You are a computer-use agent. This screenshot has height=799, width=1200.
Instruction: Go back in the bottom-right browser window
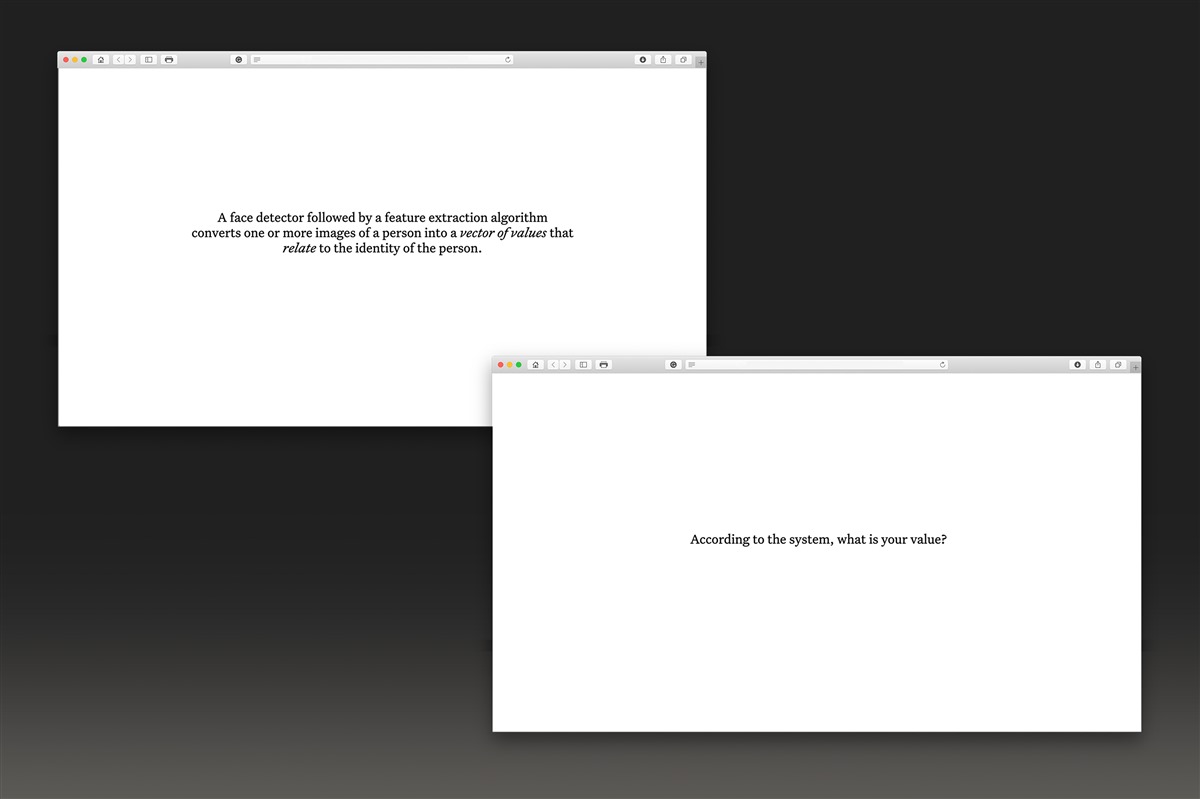coord(553,365)
